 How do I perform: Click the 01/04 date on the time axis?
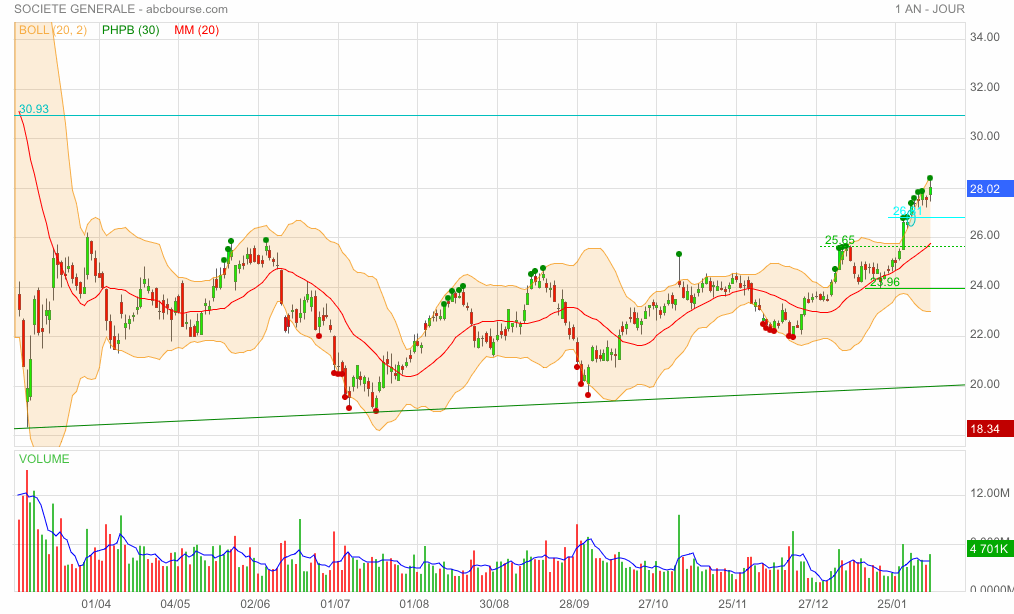(96, 604)
